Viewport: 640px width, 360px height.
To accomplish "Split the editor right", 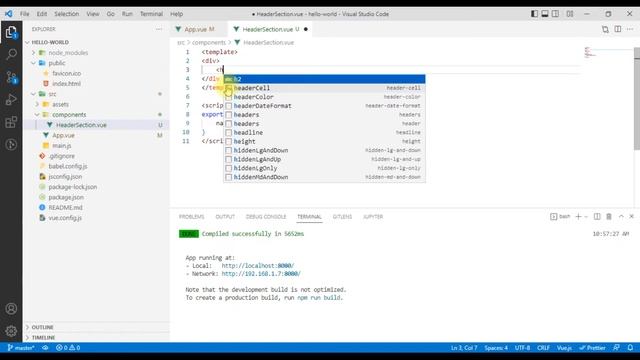I will click(618, 29).
